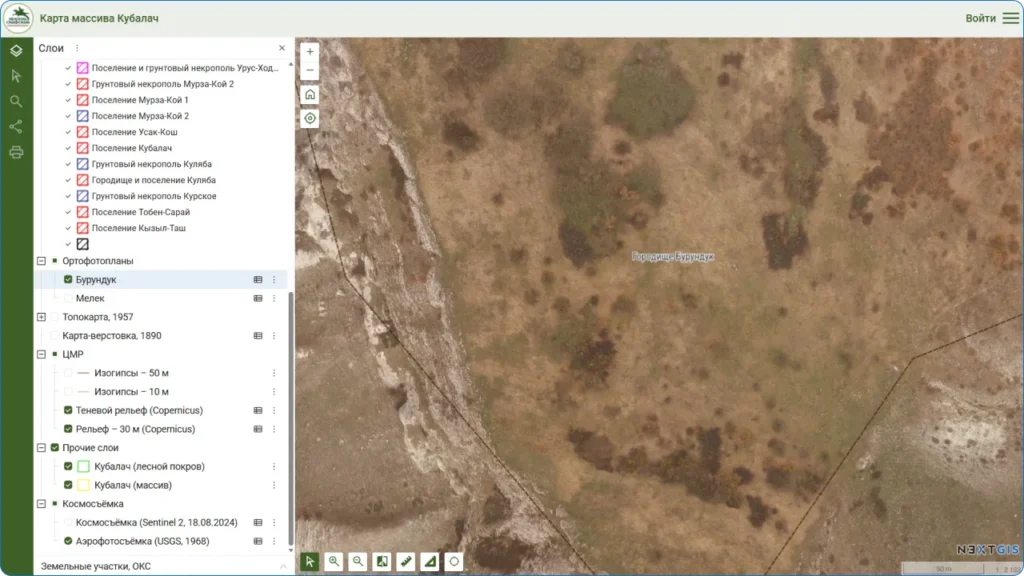
Task: Zoom in with the plus button
Action: [x=310, y=51]
